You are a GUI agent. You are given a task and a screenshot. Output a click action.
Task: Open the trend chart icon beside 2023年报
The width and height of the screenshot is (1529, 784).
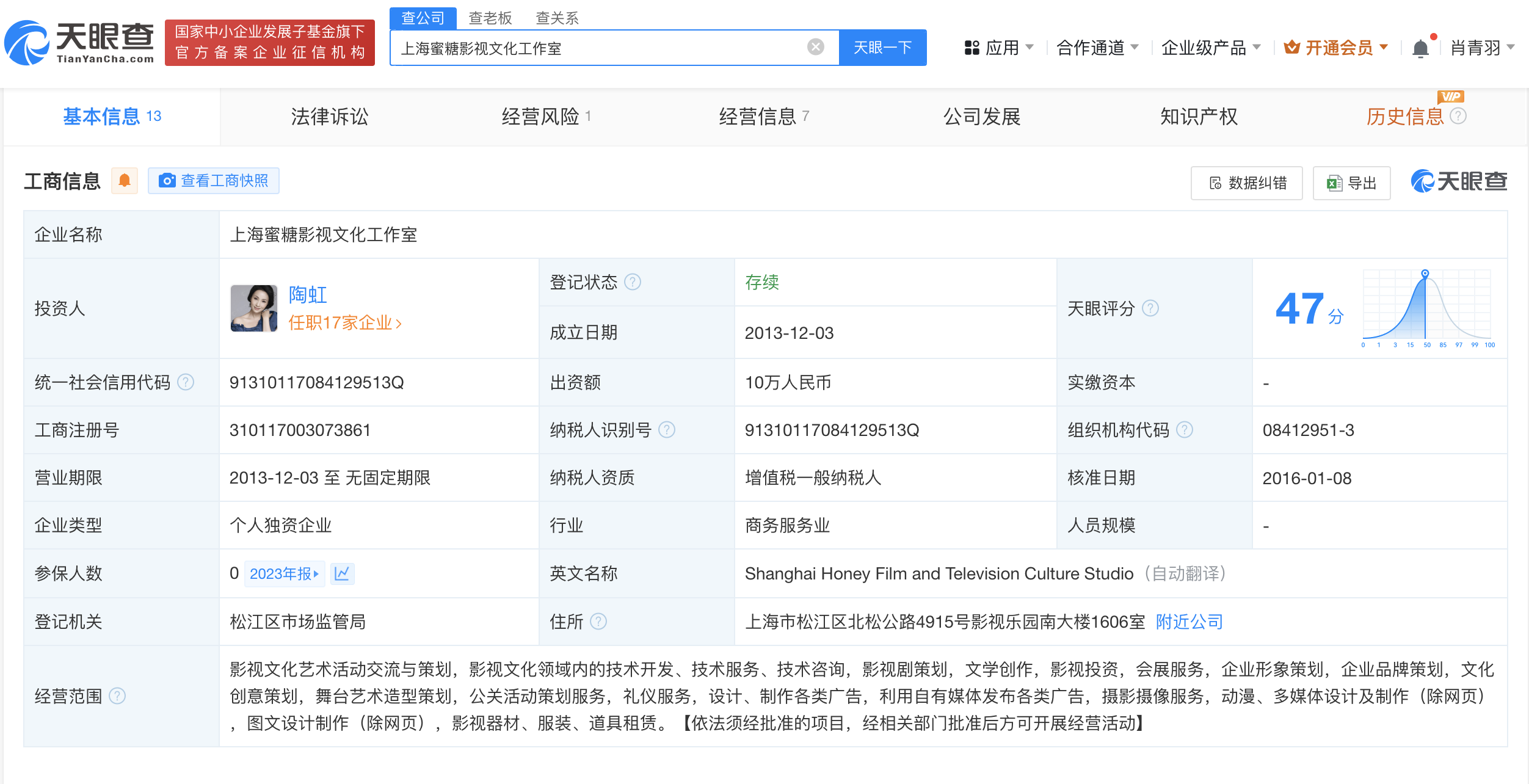pos(342,573)
